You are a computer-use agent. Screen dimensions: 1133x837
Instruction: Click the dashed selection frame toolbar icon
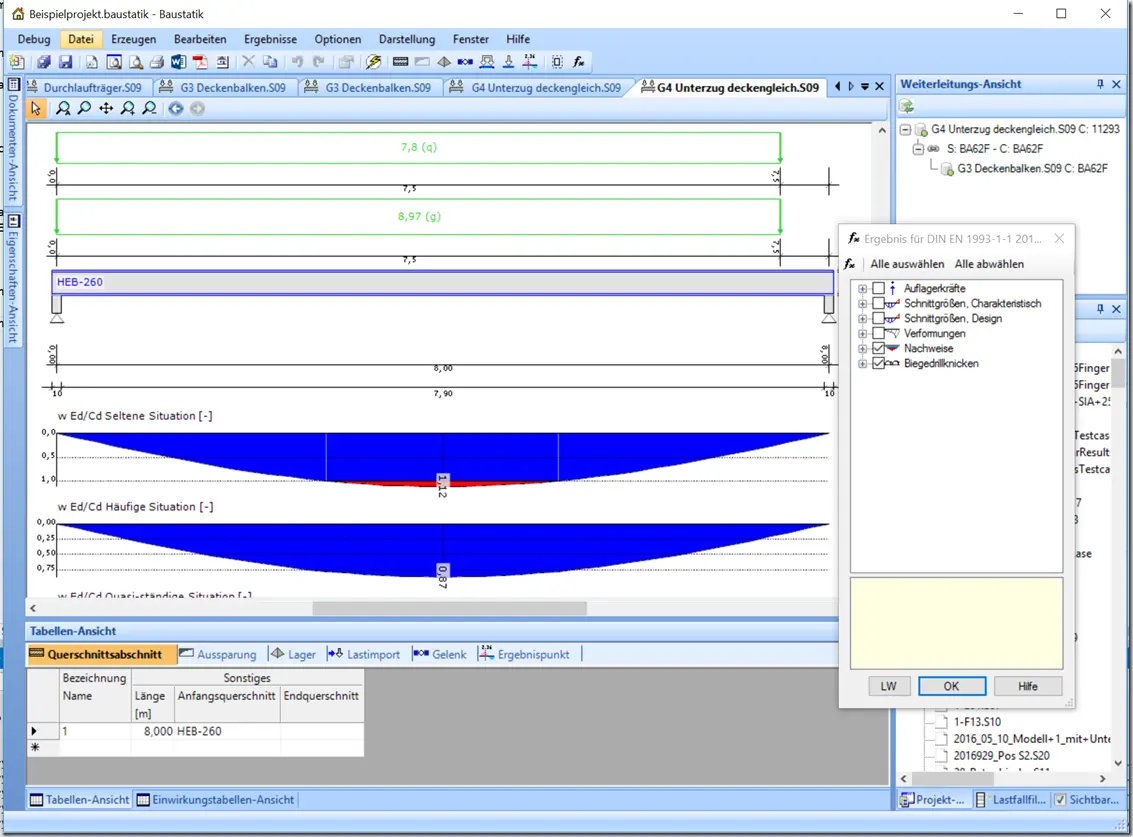coord(557,62)
